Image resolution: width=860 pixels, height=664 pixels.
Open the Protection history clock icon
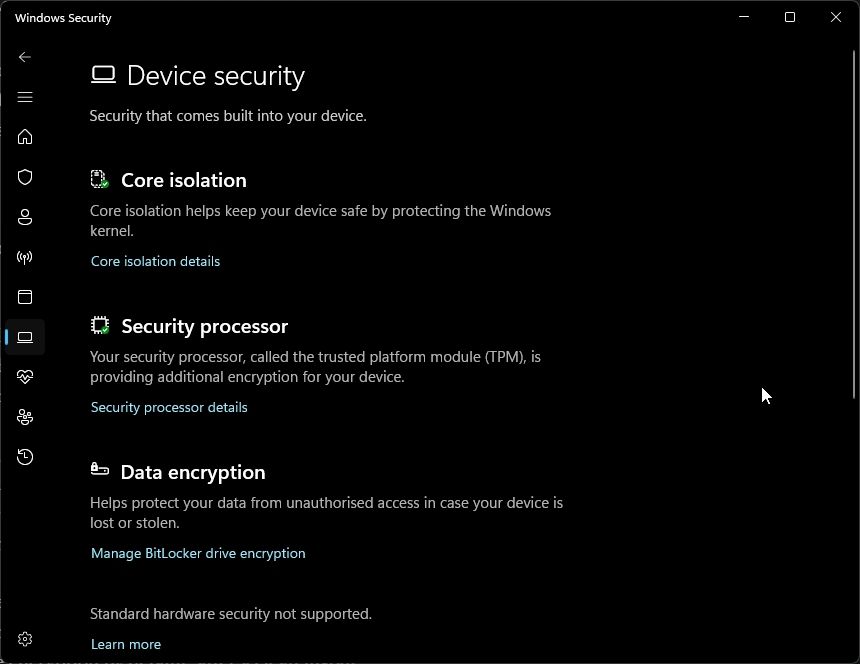25,457
